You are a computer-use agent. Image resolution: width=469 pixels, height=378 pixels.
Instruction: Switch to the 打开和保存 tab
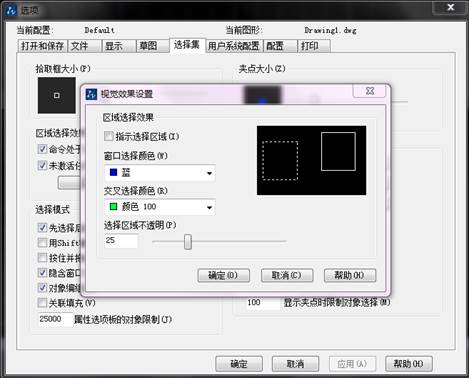point(42,46)
